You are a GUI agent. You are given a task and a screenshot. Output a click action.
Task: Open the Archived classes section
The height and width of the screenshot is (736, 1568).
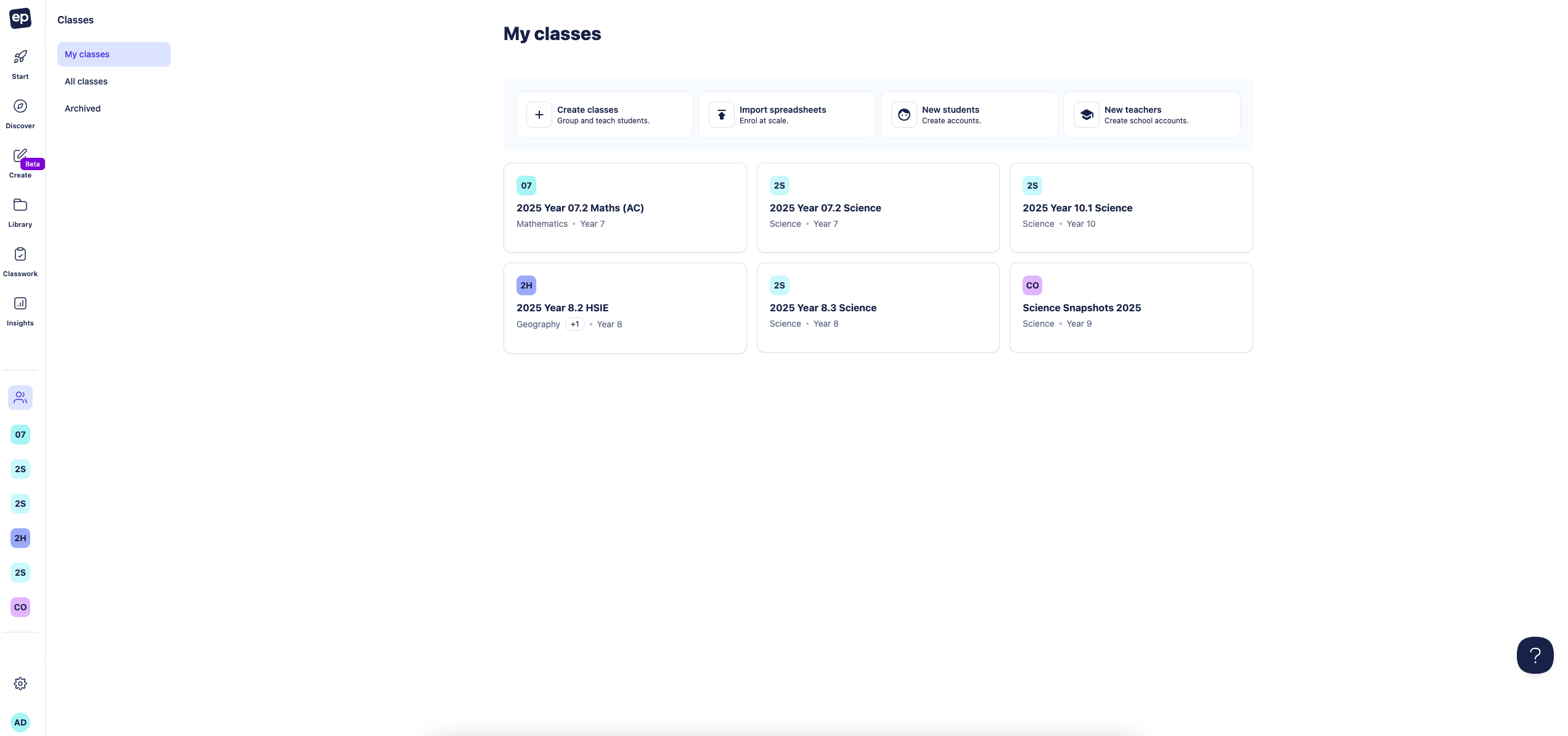coord(83,108)
